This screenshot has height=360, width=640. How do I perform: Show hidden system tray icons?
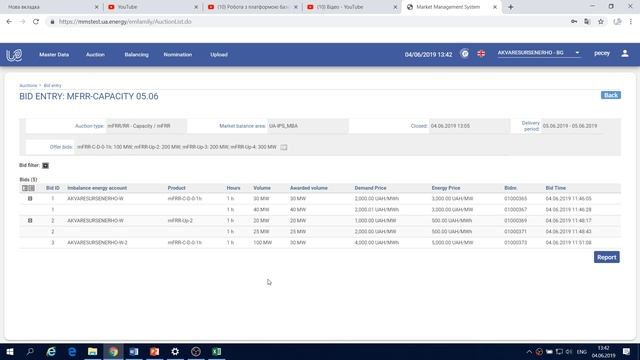[x=529, y=351]
